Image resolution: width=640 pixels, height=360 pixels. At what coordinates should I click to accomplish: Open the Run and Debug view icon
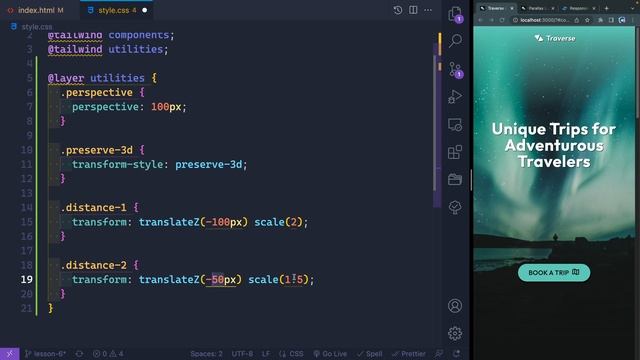pyautogui.click(x=455, y=97)
